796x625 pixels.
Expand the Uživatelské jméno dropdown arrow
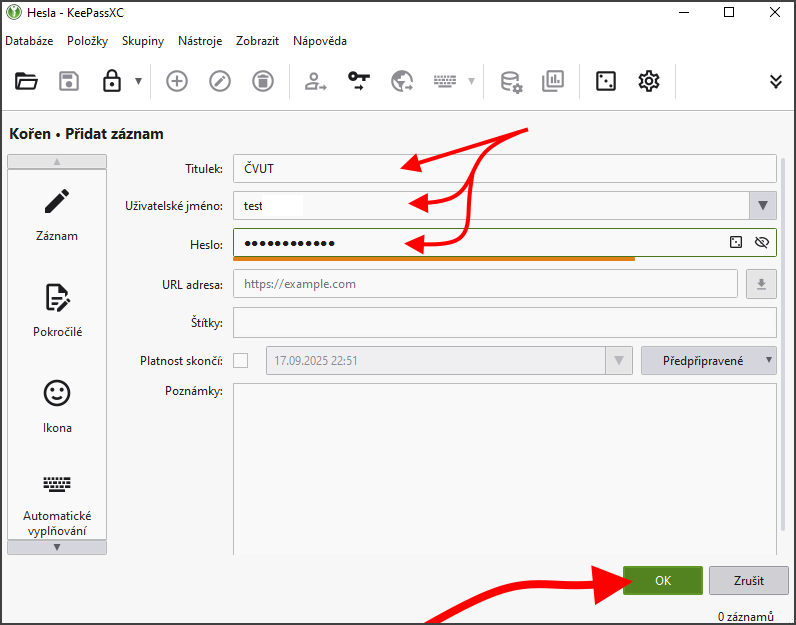763,205
